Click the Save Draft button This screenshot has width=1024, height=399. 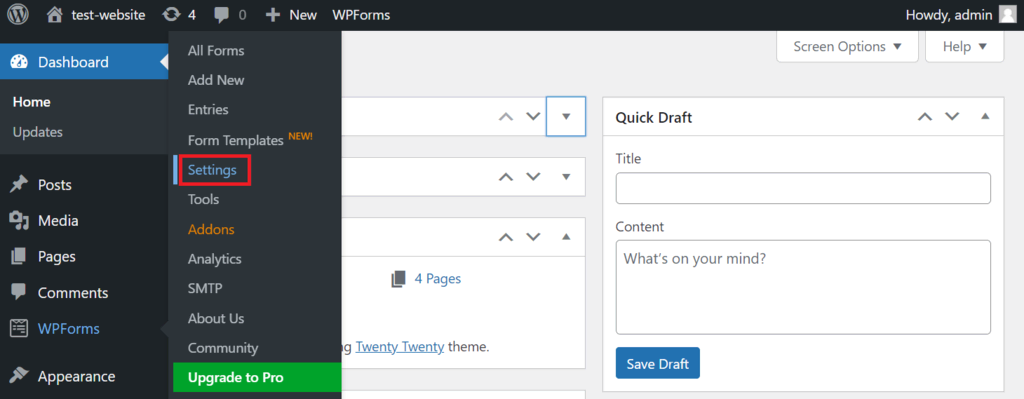[x=658, y=363]
